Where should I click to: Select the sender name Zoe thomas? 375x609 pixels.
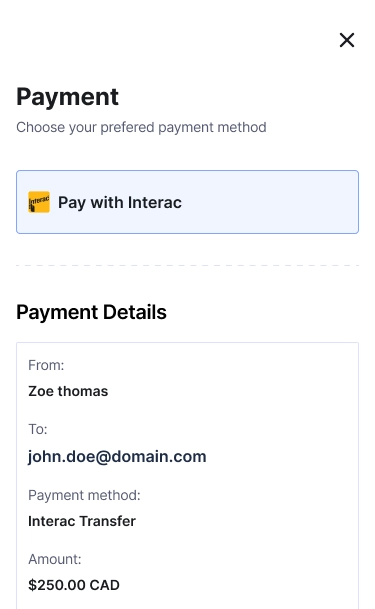click(x=68, y=391)
